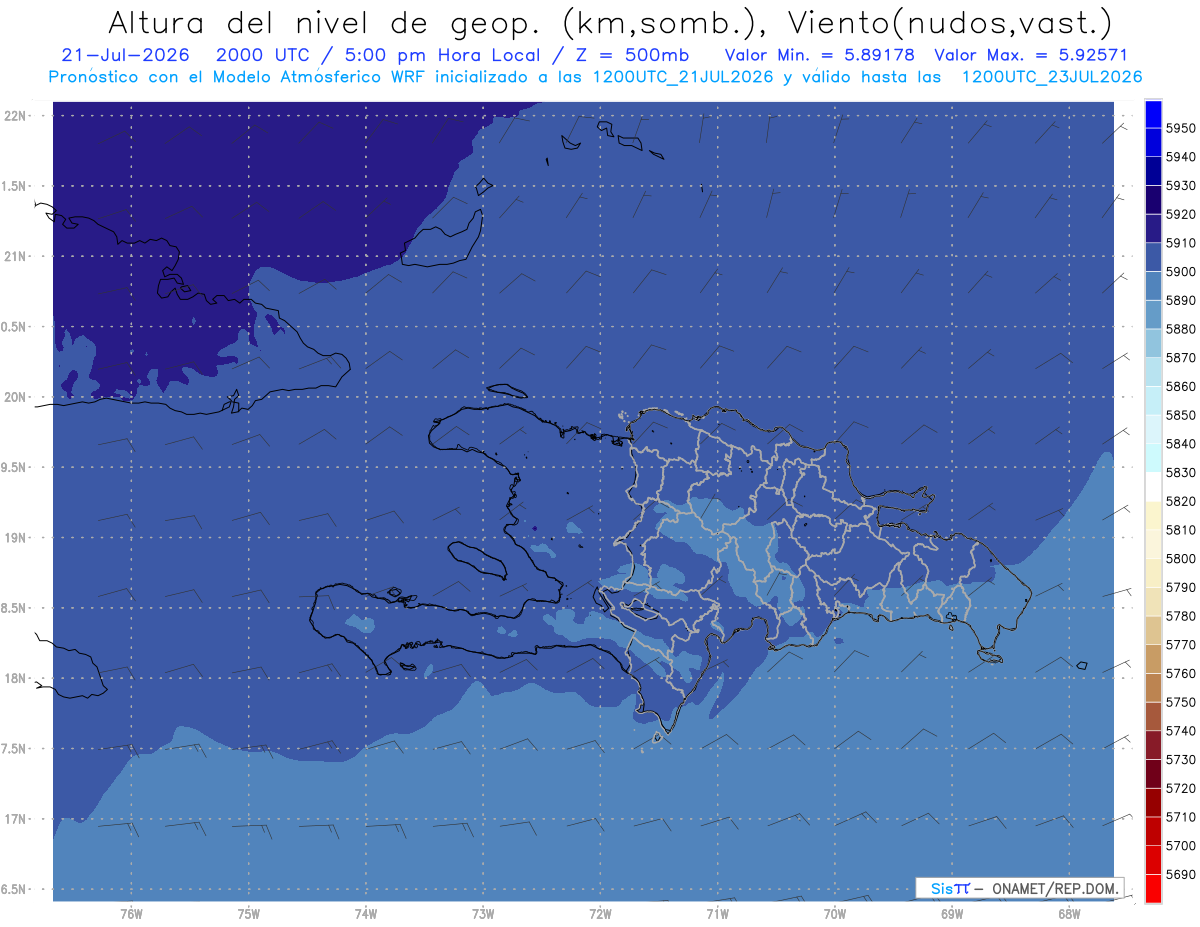1200x927 pixels.
Task: Click the '21N' latitude axis label
Action: click(x=15, y=256)
